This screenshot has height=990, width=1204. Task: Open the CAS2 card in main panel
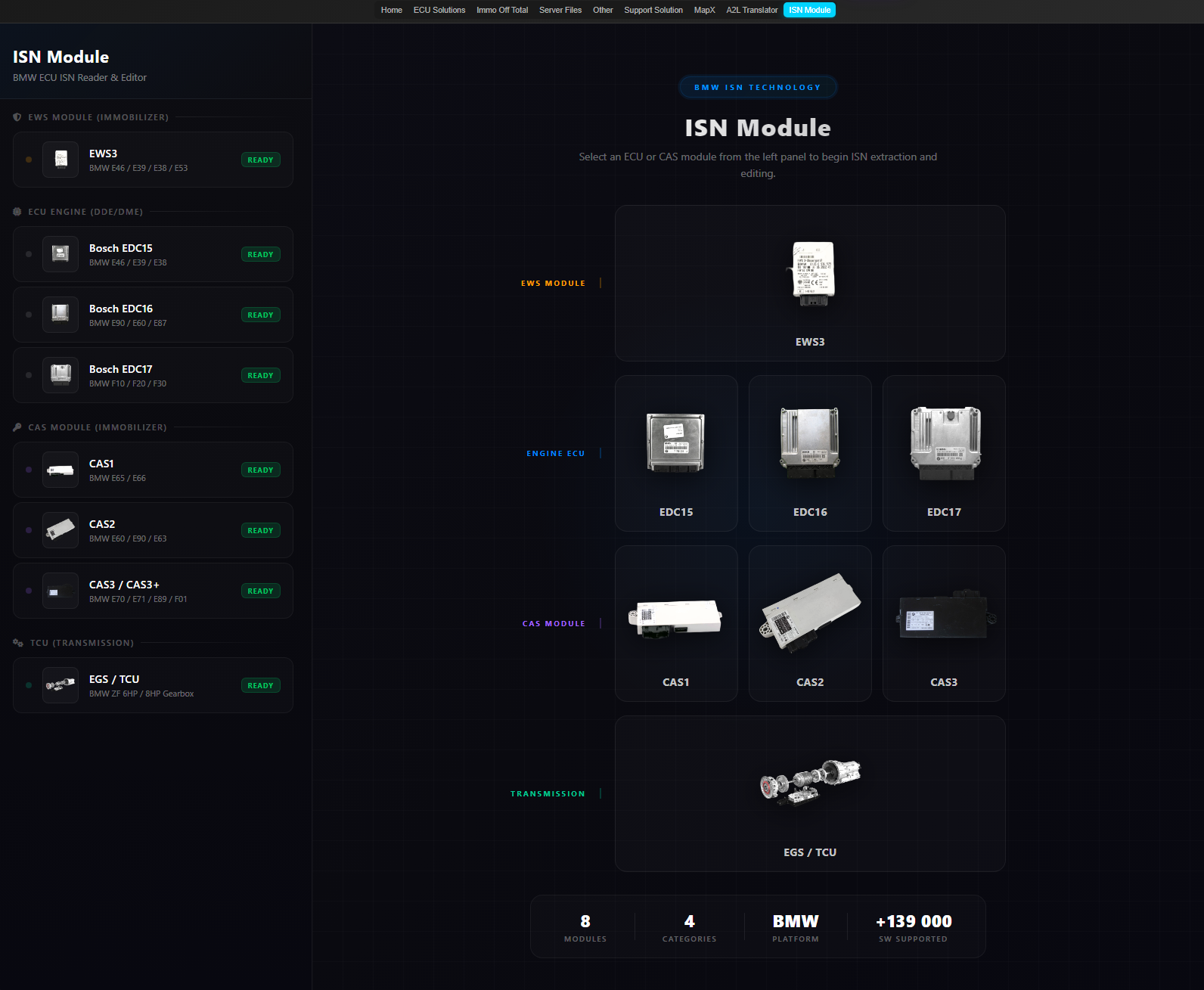pos(810,623)
